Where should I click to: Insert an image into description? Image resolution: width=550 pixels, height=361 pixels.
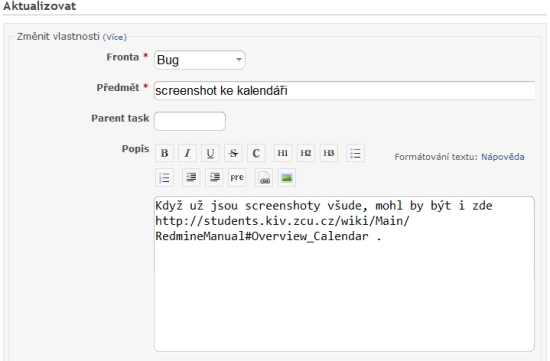click(287, 178)
